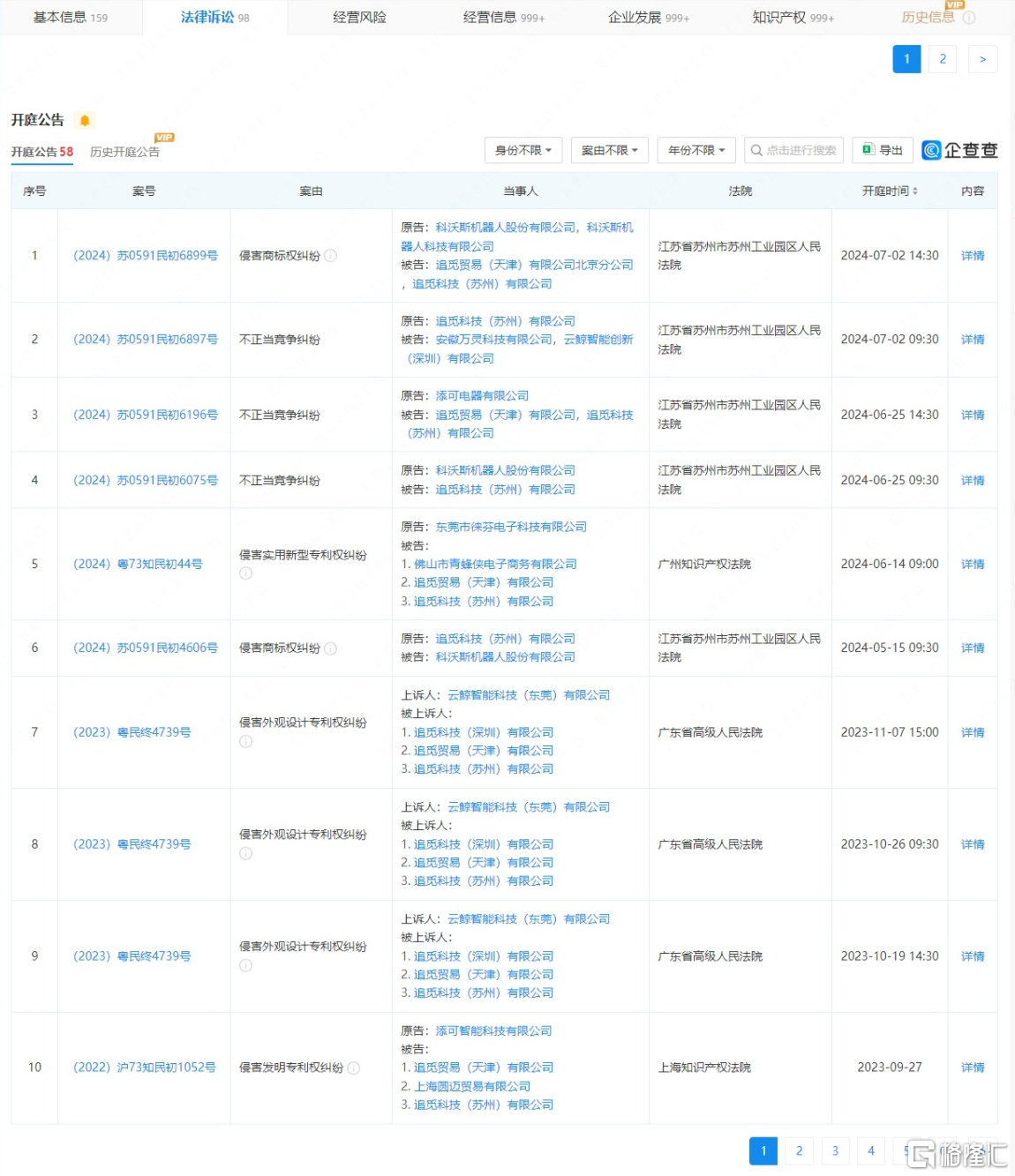Viewport: 1015px width, 1176px height.
Task: Open plaintiff 东莞市徕芬电子科技有限公司 link
Action: click(511, 528)
